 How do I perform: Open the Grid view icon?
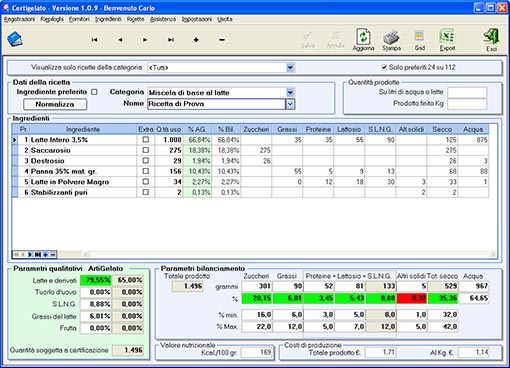(419, 40)
